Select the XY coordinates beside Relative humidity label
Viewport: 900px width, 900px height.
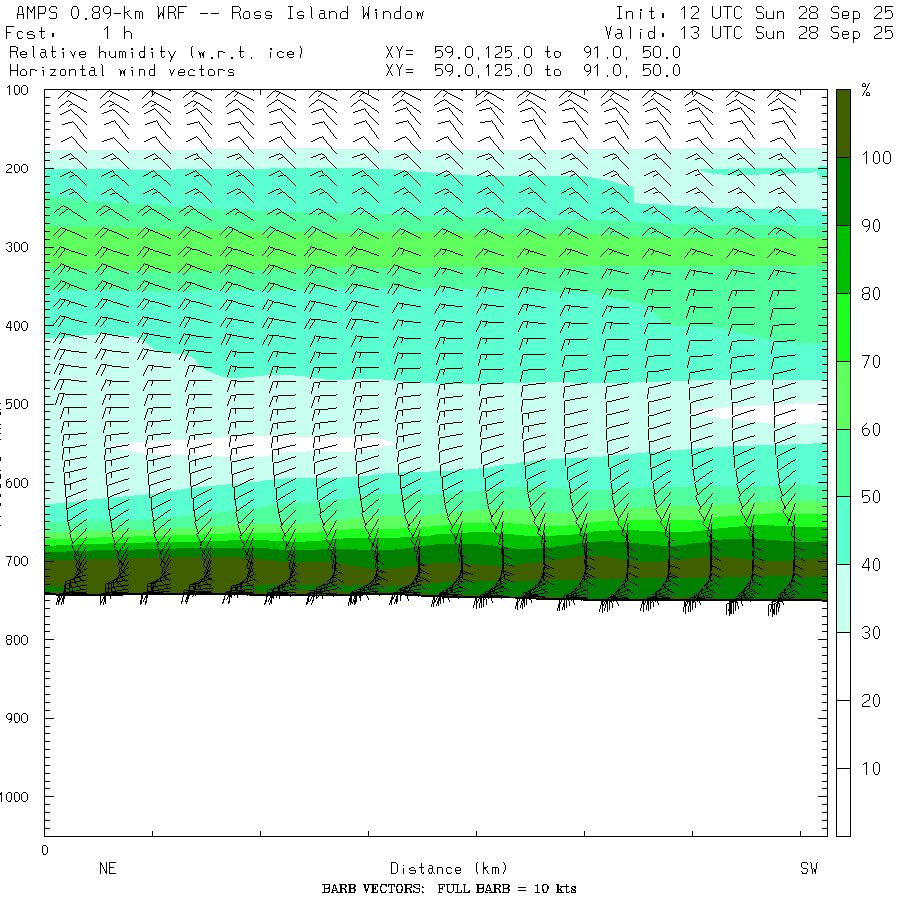(x=533, y=53)
